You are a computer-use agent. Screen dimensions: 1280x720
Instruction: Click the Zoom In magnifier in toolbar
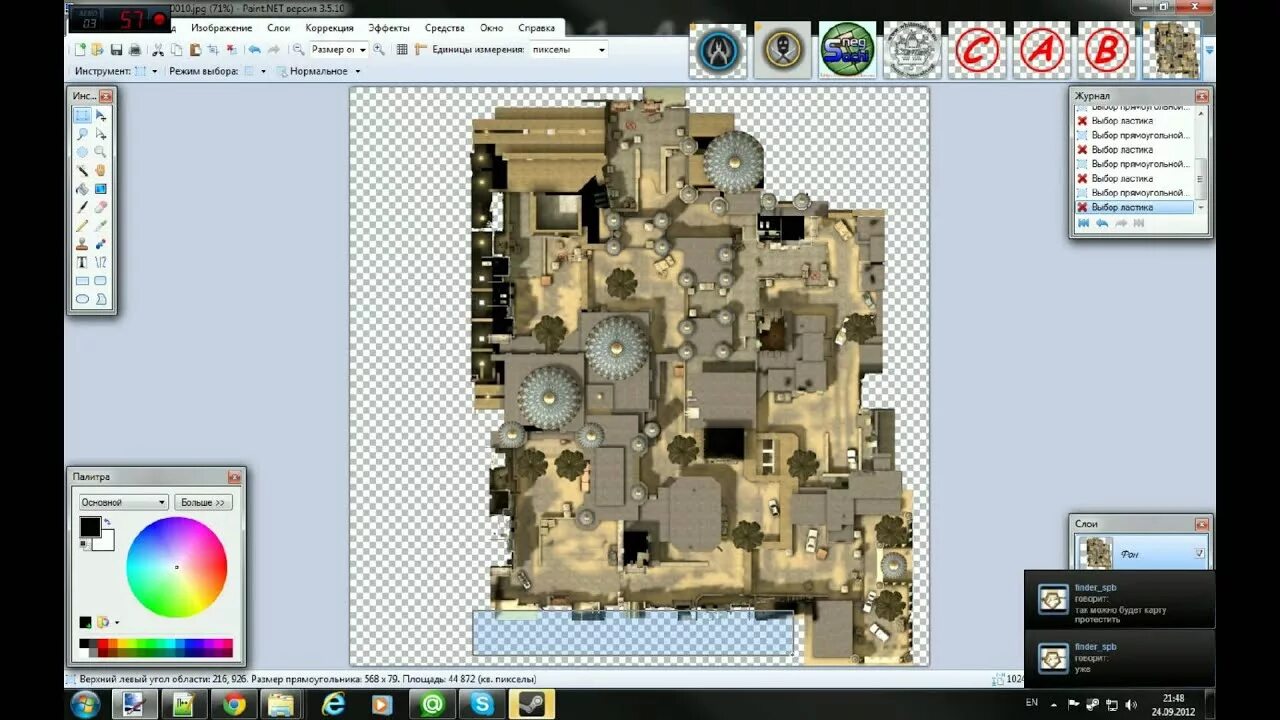pos(379,49)
